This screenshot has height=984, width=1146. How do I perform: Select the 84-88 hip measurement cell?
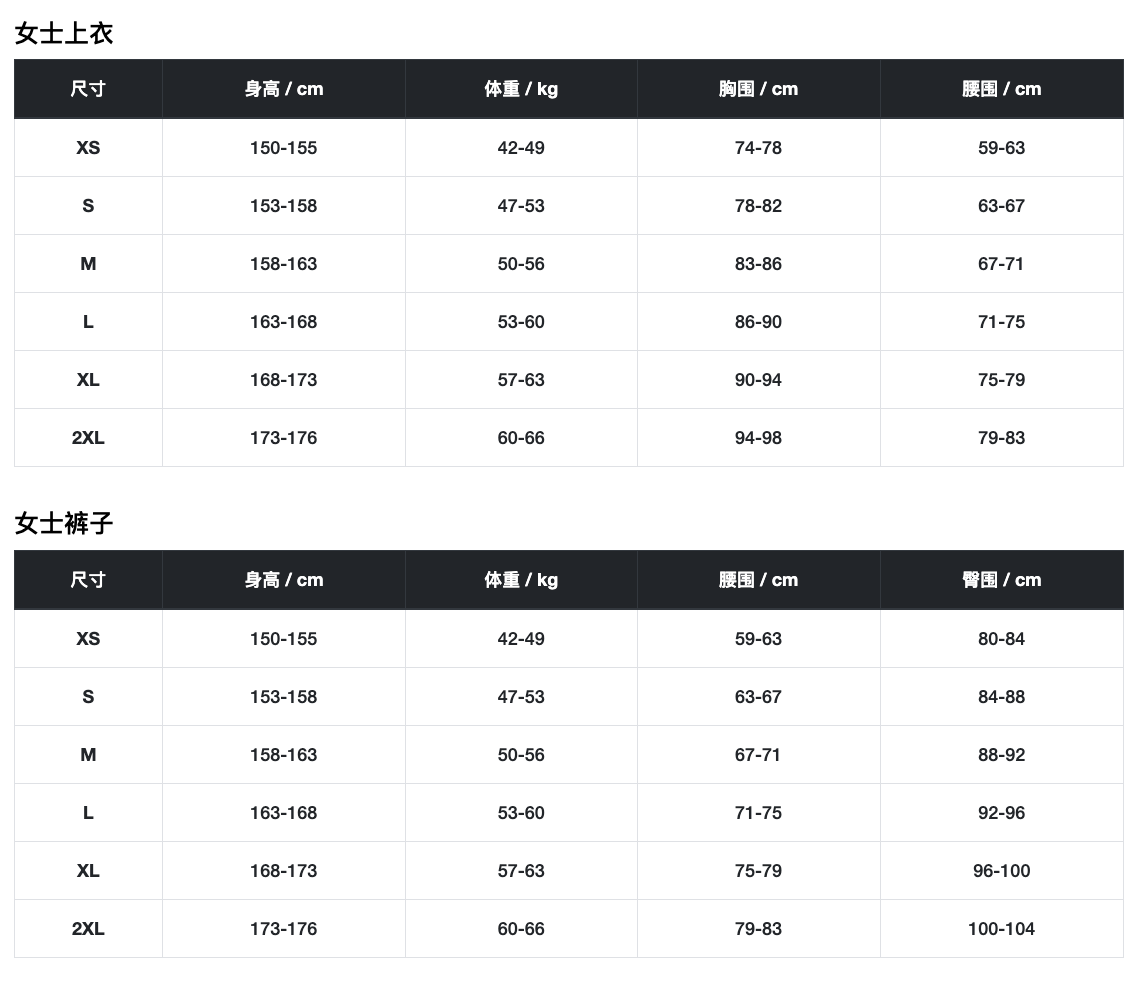coord(1001,697)
